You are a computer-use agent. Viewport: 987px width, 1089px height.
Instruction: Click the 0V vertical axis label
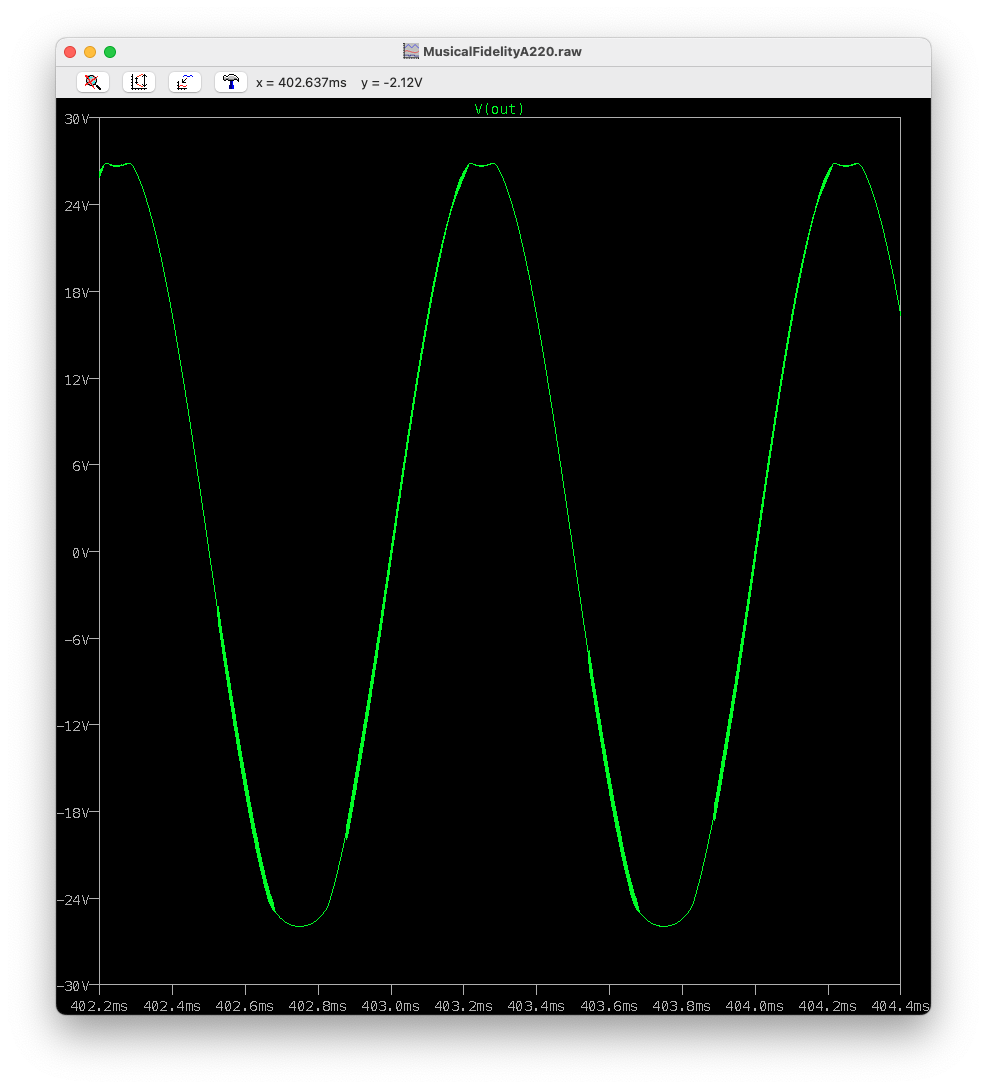point(81,553)
